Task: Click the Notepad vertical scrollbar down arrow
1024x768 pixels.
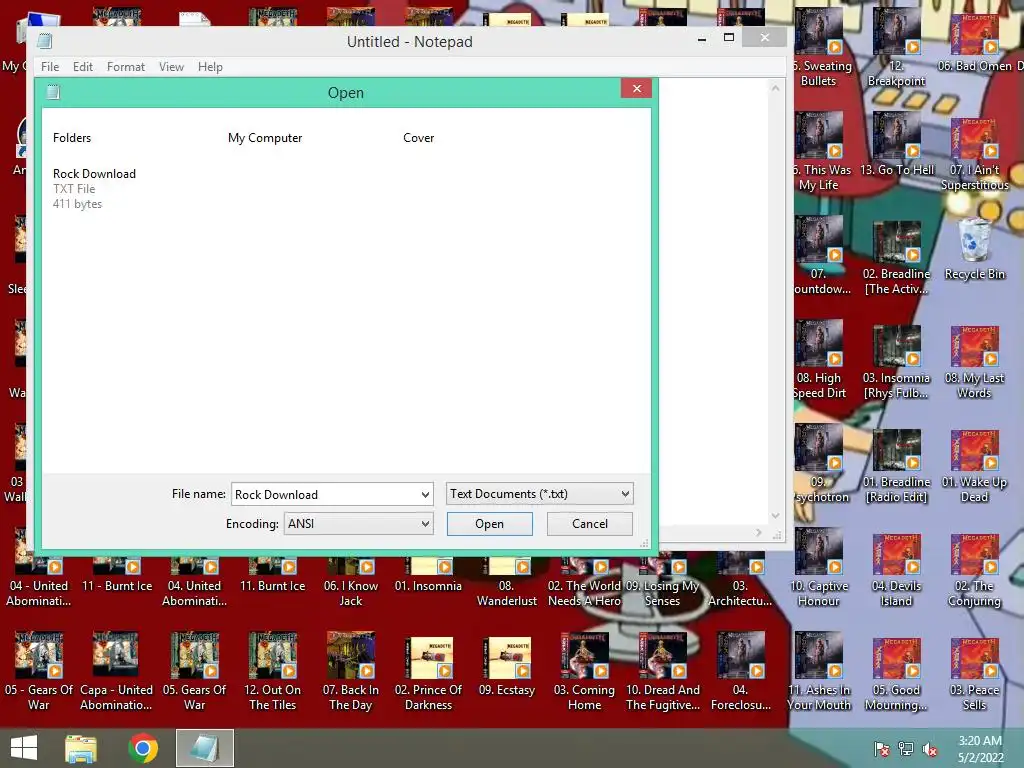Action: [776, 515]
